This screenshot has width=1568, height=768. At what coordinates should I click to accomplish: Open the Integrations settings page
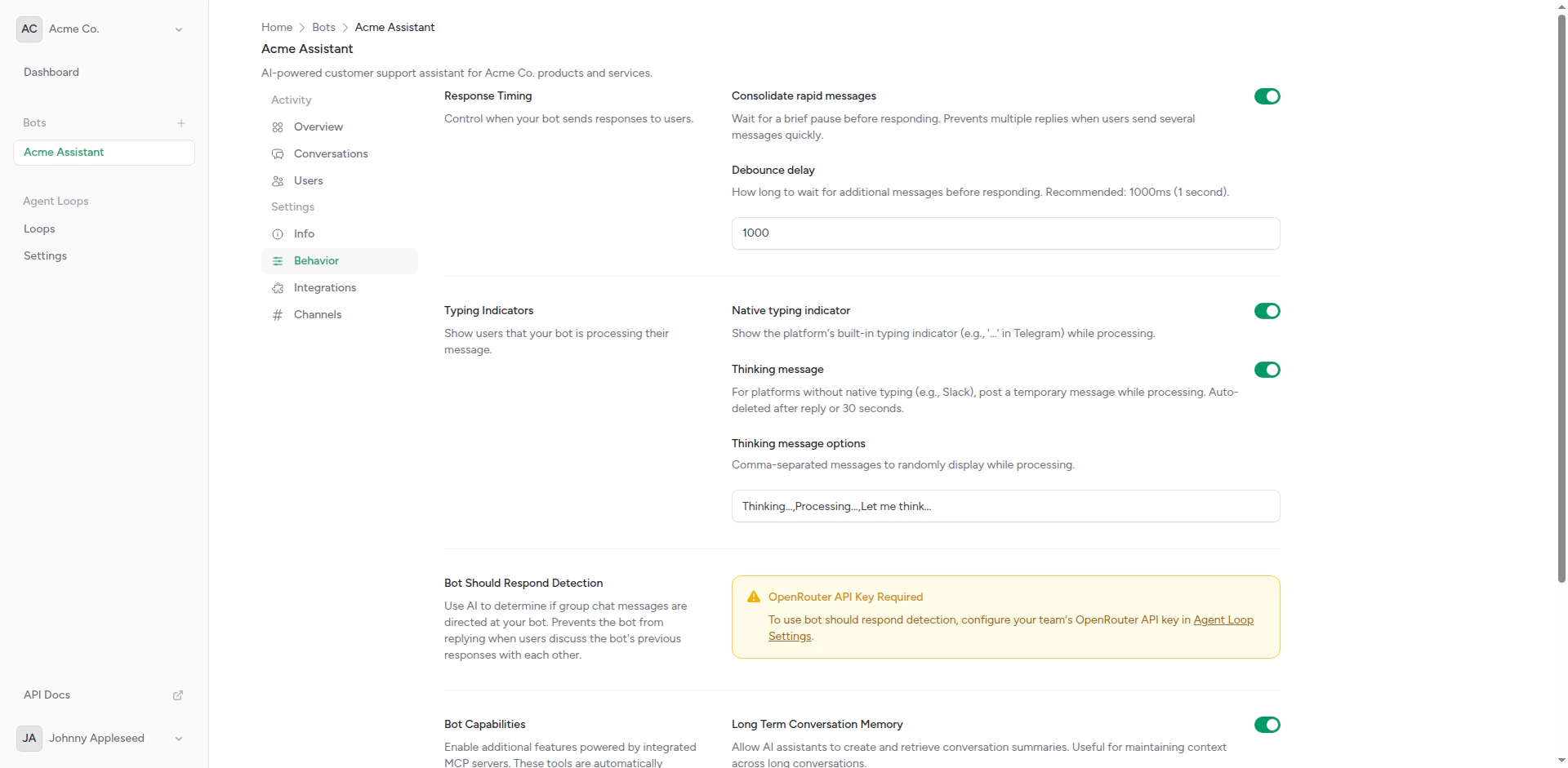pos(324,287)
